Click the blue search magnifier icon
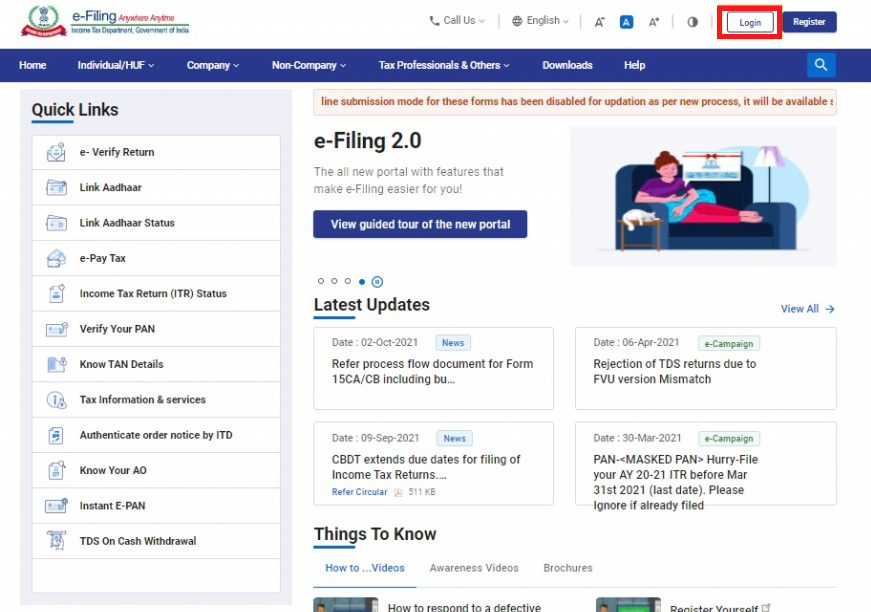This screenshot has width=871, height=612. pos(821,65)
